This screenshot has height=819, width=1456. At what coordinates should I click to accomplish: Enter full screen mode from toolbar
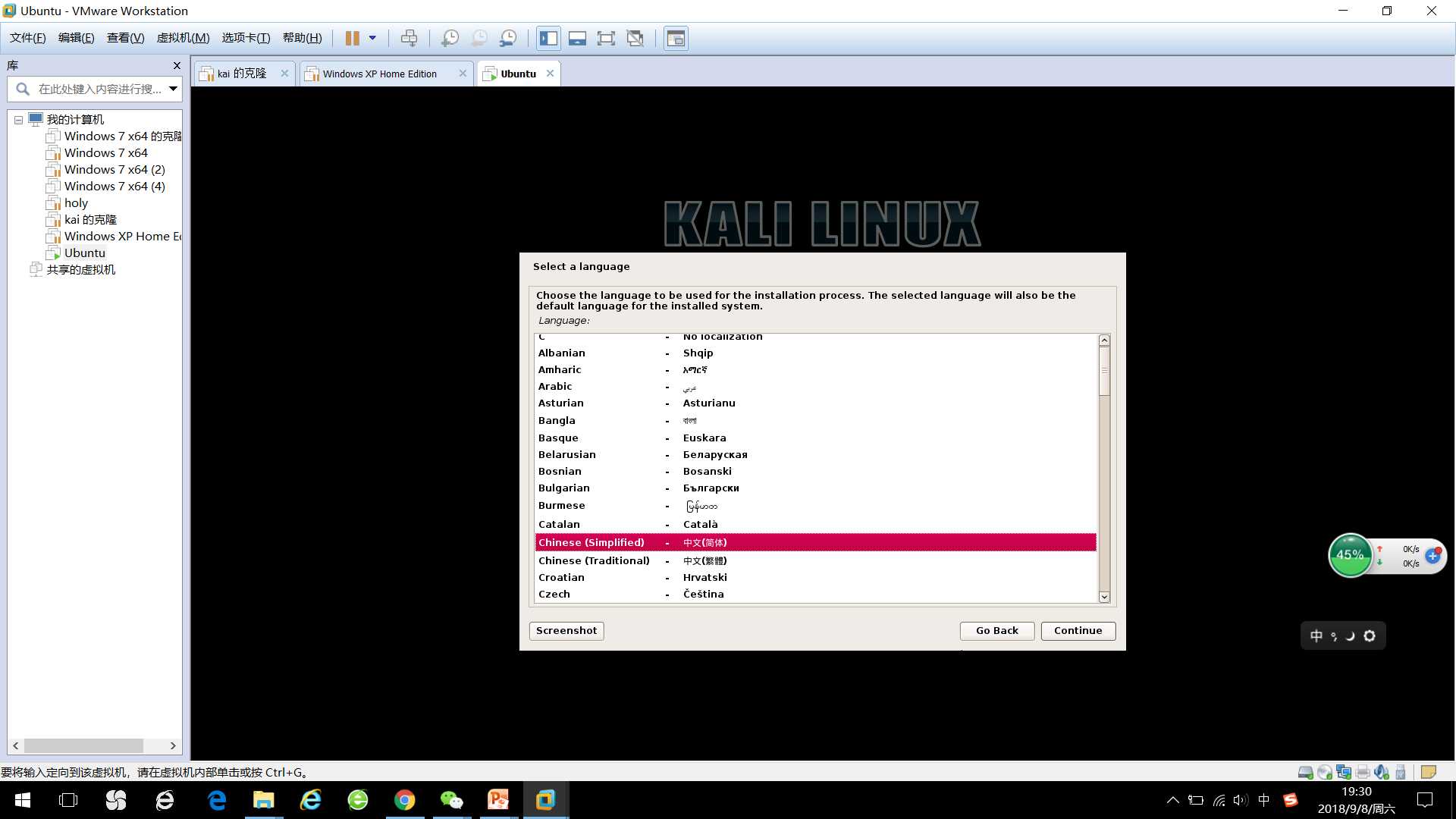pyautogui.click(x=606, y=38)
